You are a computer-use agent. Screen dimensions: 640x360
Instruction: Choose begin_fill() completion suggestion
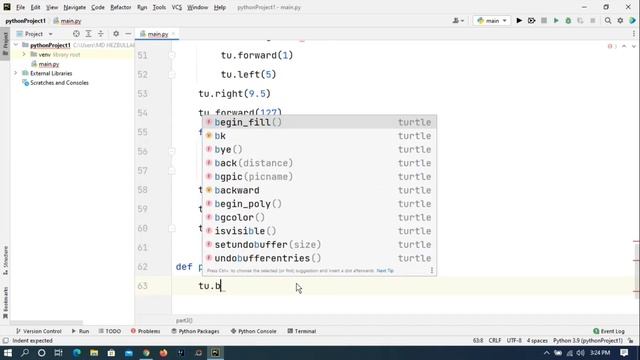click(320, 122)
